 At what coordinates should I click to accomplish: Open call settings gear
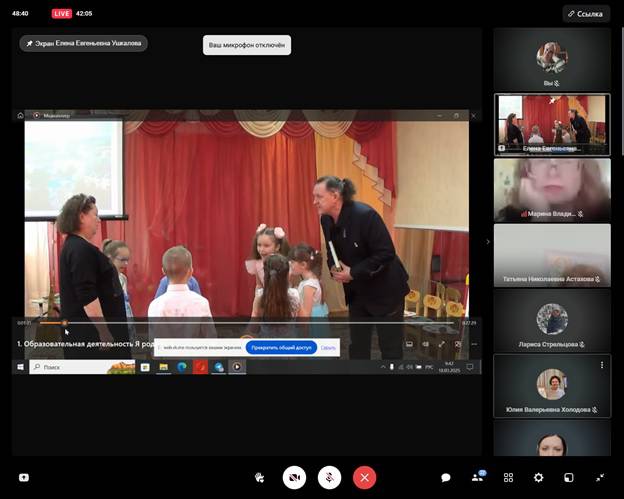tap(538, 478)
